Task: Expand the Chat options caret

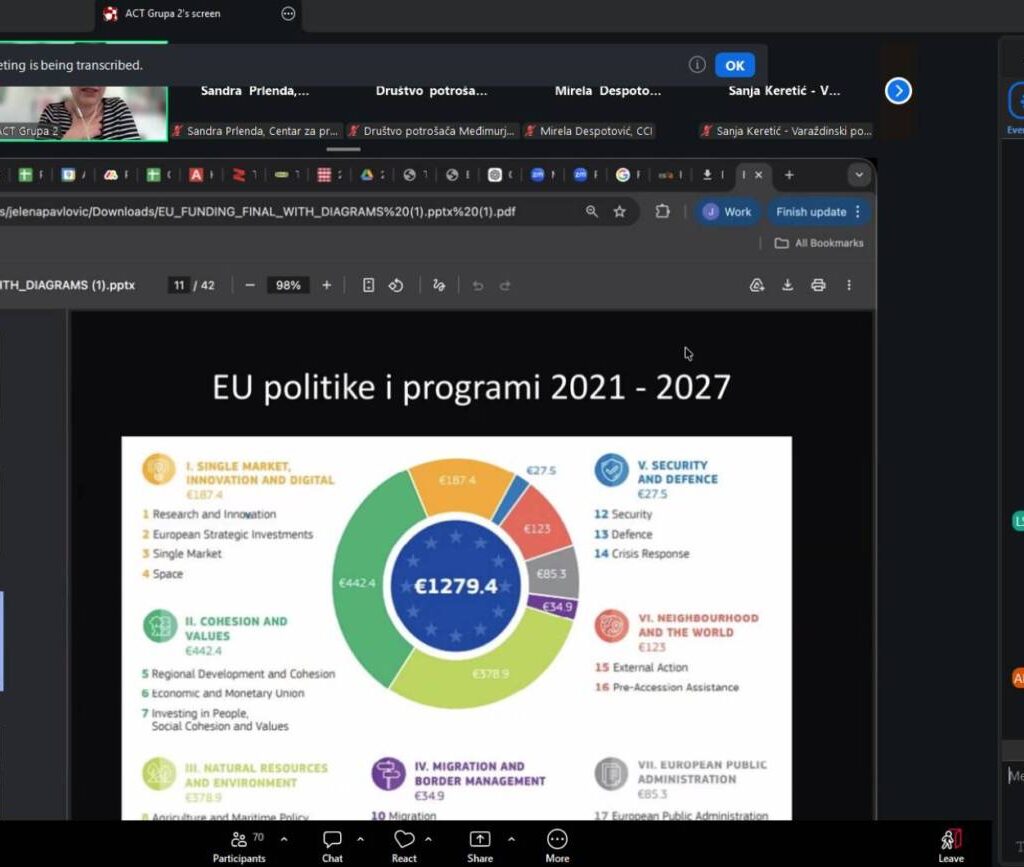Action: [x=360, y=839]
